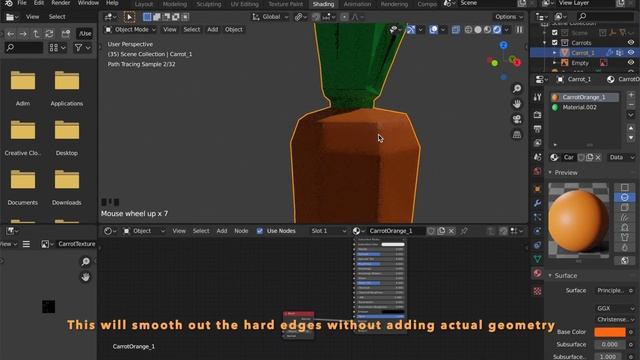Screen dimensions: 640x360
Task: Open the Modifiers wrench tab
Action: (x=538, y=203)
